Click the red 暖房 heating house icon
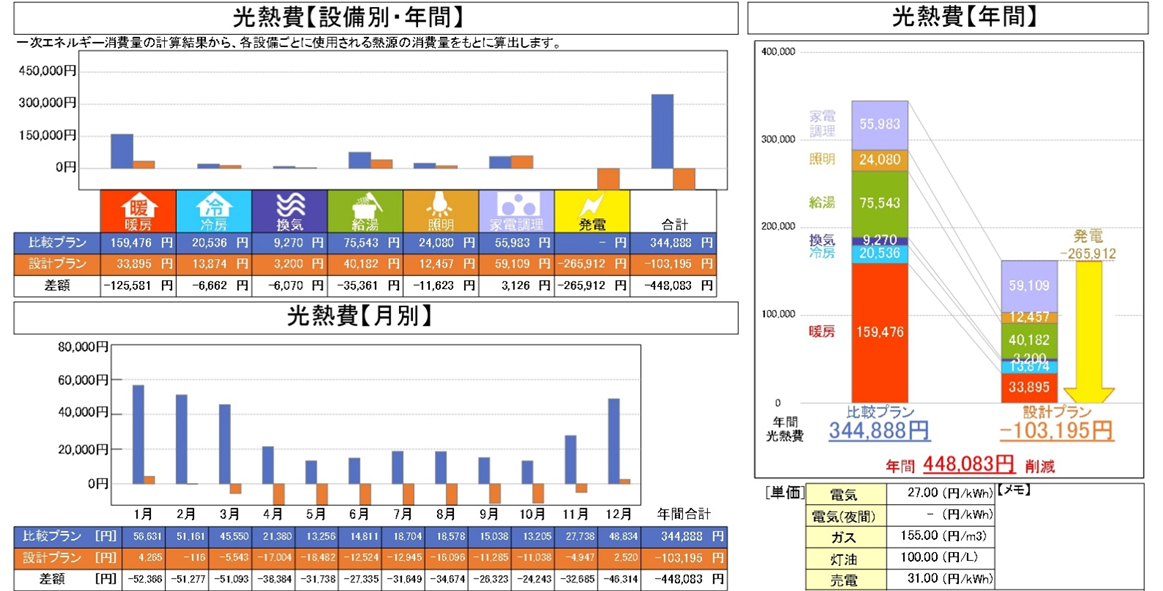The height and width of the screenshot is (591, 1163). (138, 210)
